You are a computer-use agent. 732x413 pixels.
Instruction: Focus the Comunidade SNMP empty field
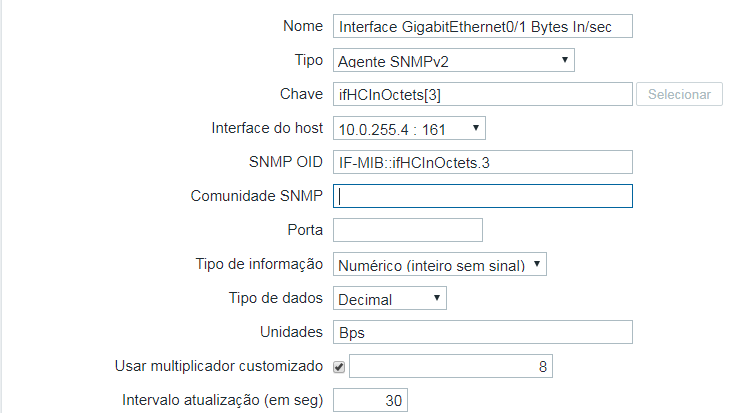pyautogui.click(x=483, y=197)
